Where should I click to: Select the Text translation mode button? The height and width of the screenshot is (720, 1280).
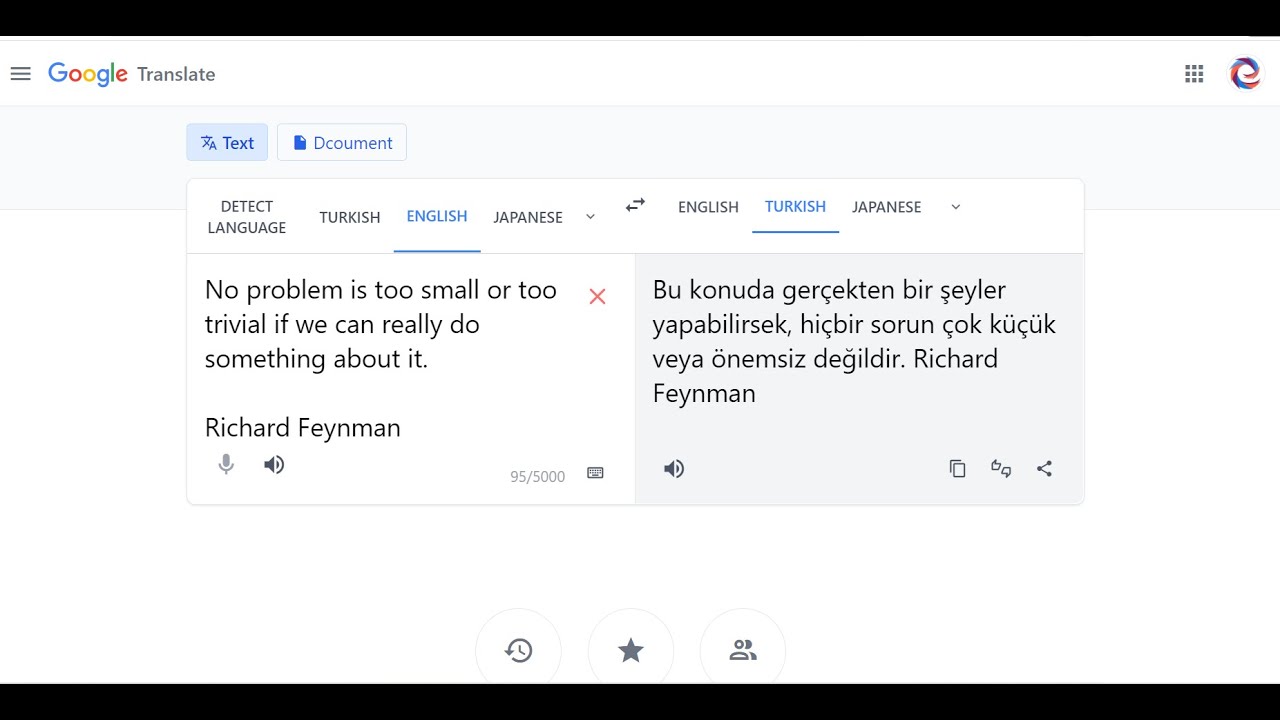[227, 143]
